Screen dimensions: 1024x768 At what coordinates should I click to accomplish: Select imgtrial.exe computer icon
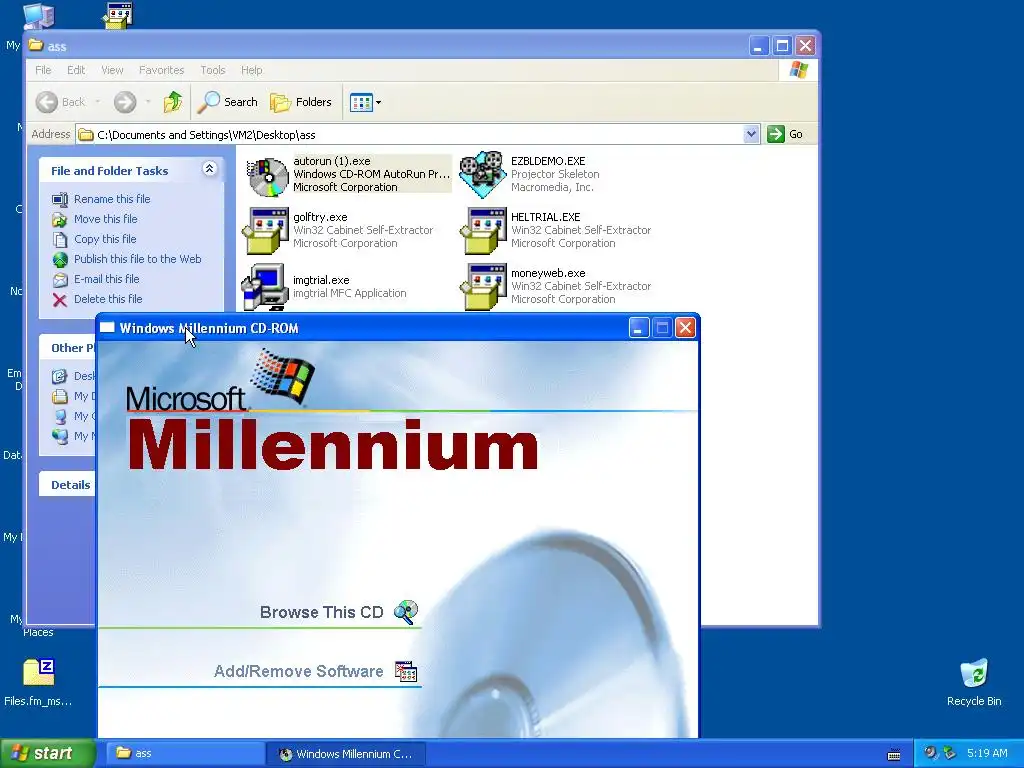click(x=265, y=287)
